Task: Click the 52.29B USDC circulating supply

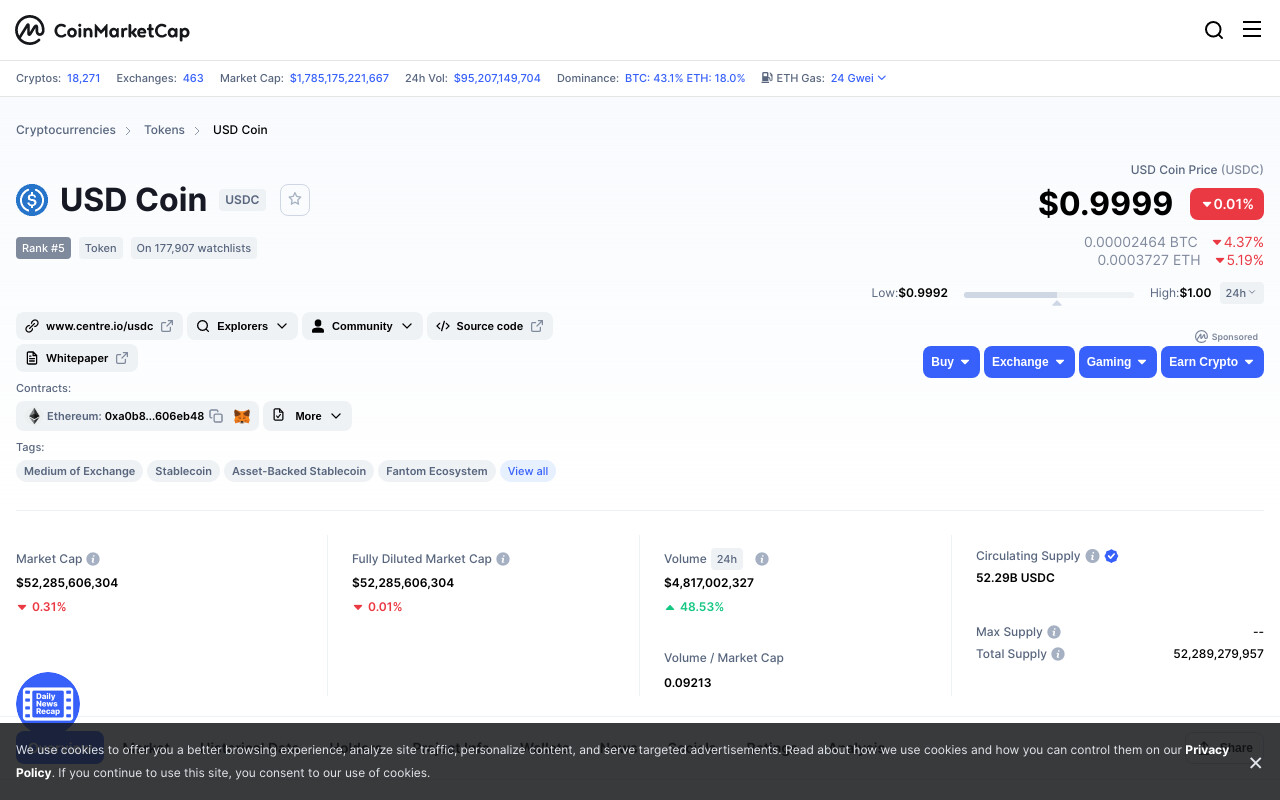Action: [1015, 578]
